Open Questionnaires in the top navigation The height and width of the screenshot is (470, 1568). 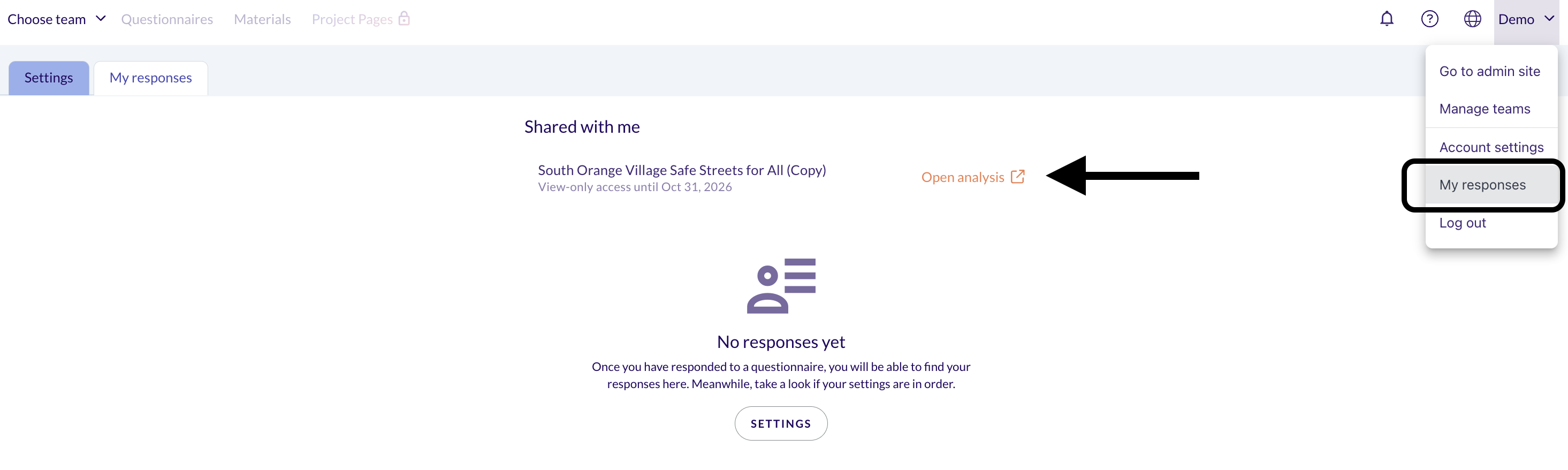pos(167,19)
